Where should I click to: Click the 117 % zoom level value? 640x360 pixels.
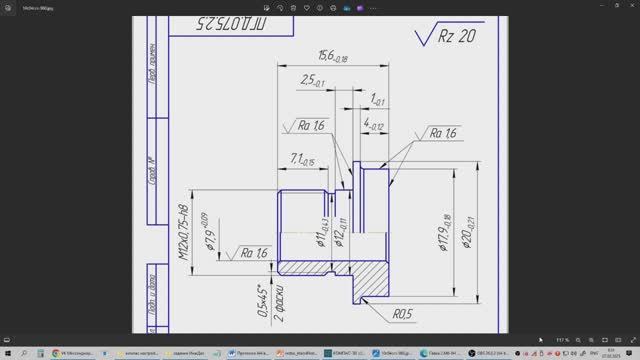pyautogui.click(x=562, y=340)
